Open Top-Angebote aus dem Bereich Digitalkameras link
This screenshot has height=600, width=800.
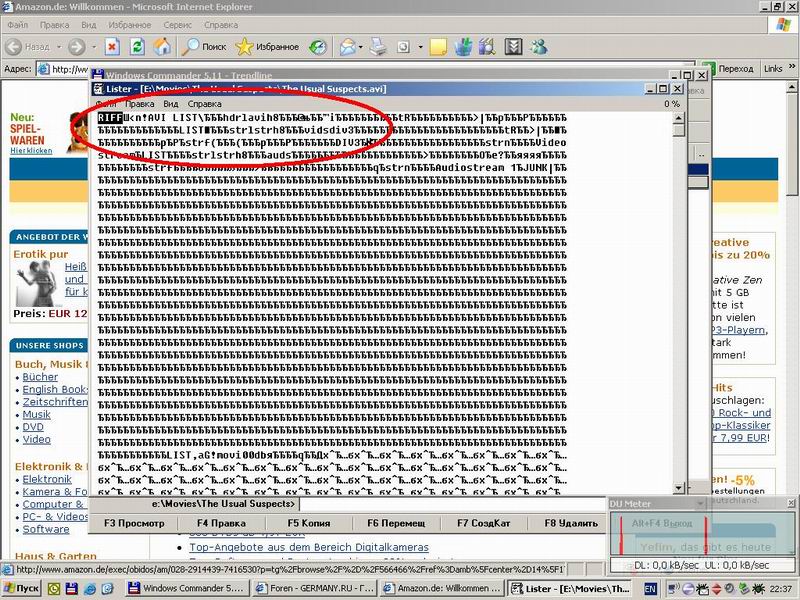(x=309, y=547)
